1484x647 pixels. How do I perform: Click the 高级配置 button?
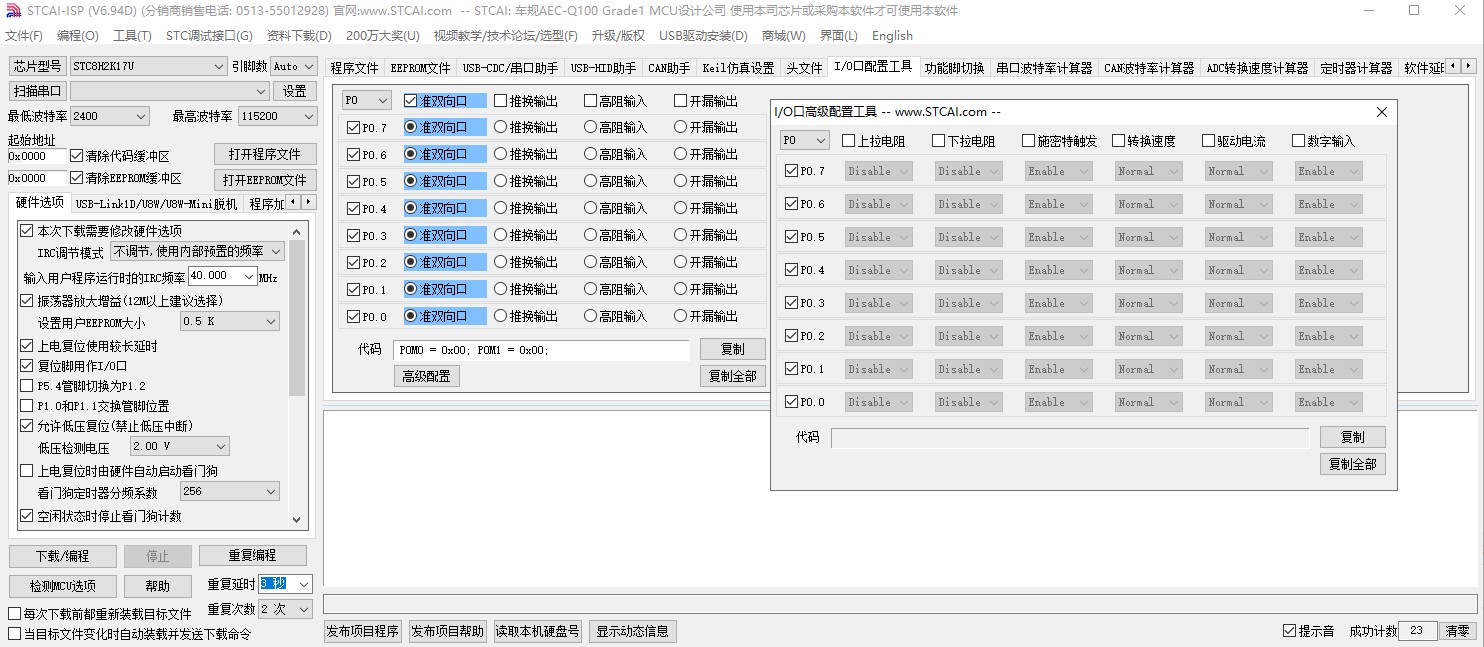426,376
